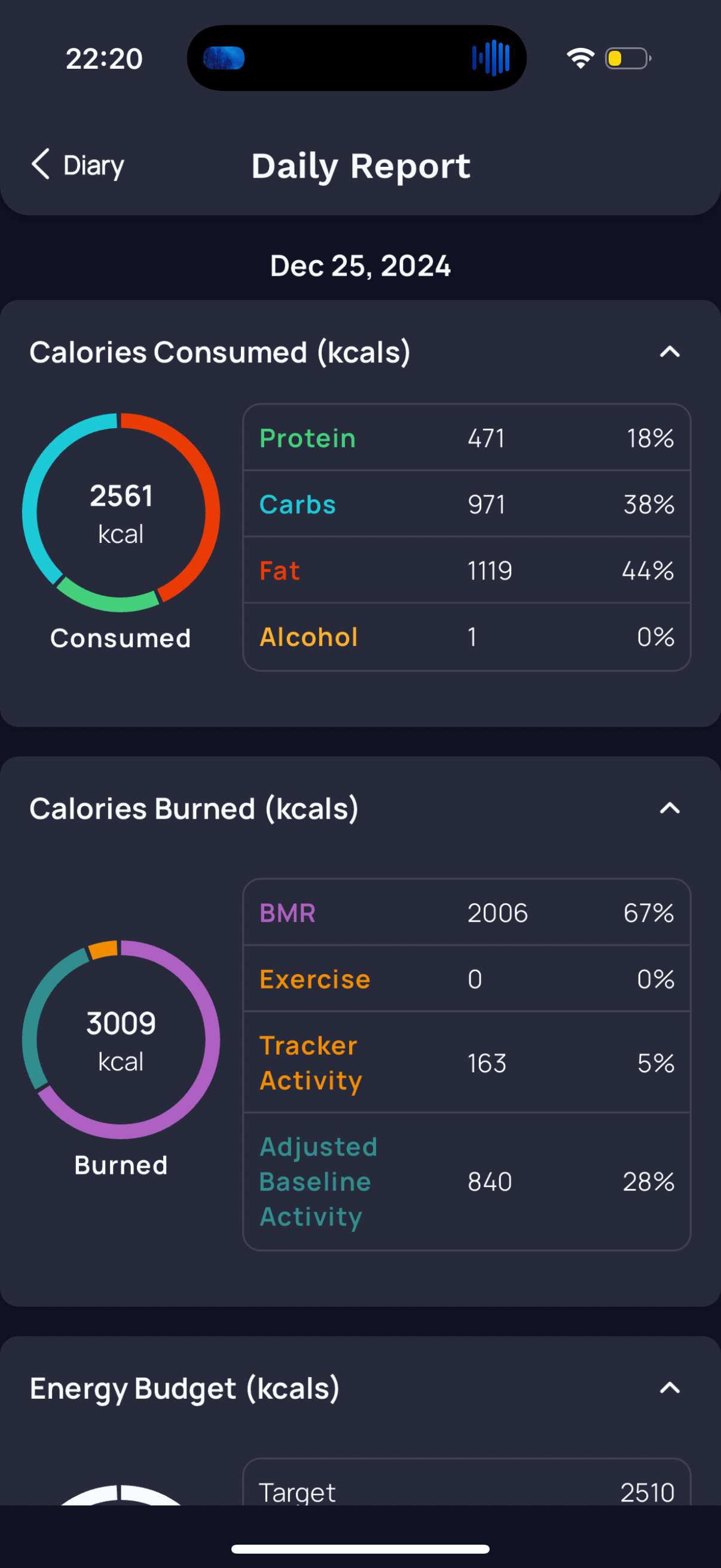Open the BMR row

(x=467, y=913)
